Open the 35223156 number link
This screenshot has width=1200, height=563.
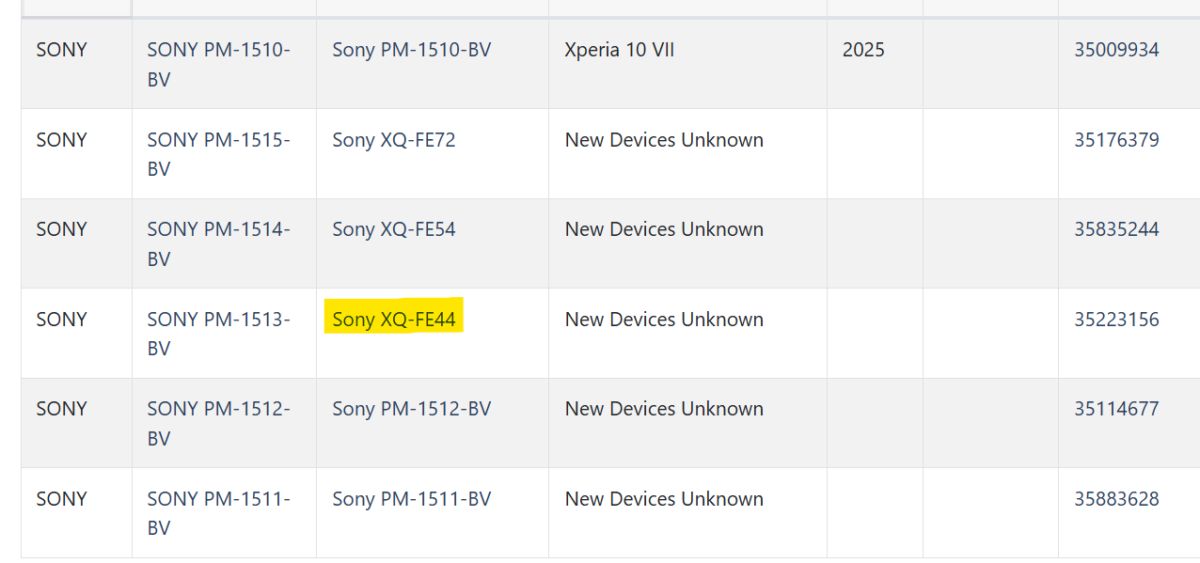[1116, 319]
